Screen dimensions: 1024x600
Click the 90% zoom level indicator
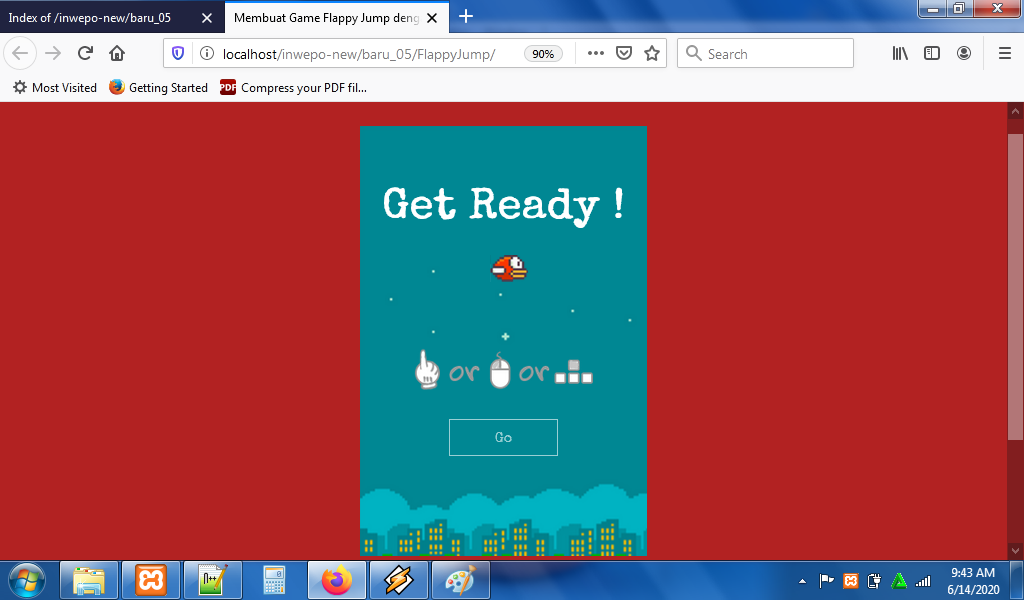pyautogui.click(x=543, y=54)
